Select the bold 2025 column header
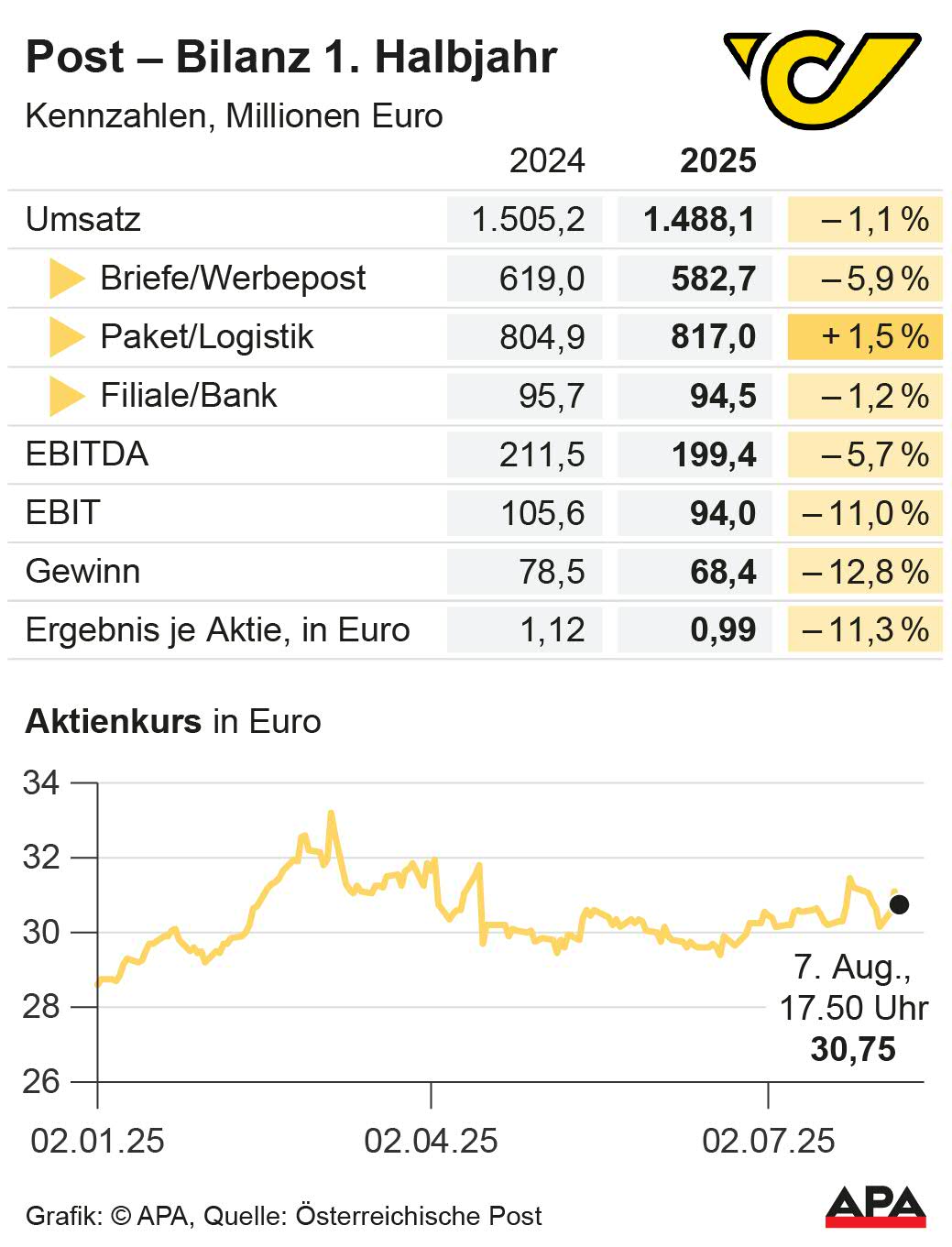Image resolution: width=952 pixels, height=1247 pixels. [717, 160]
